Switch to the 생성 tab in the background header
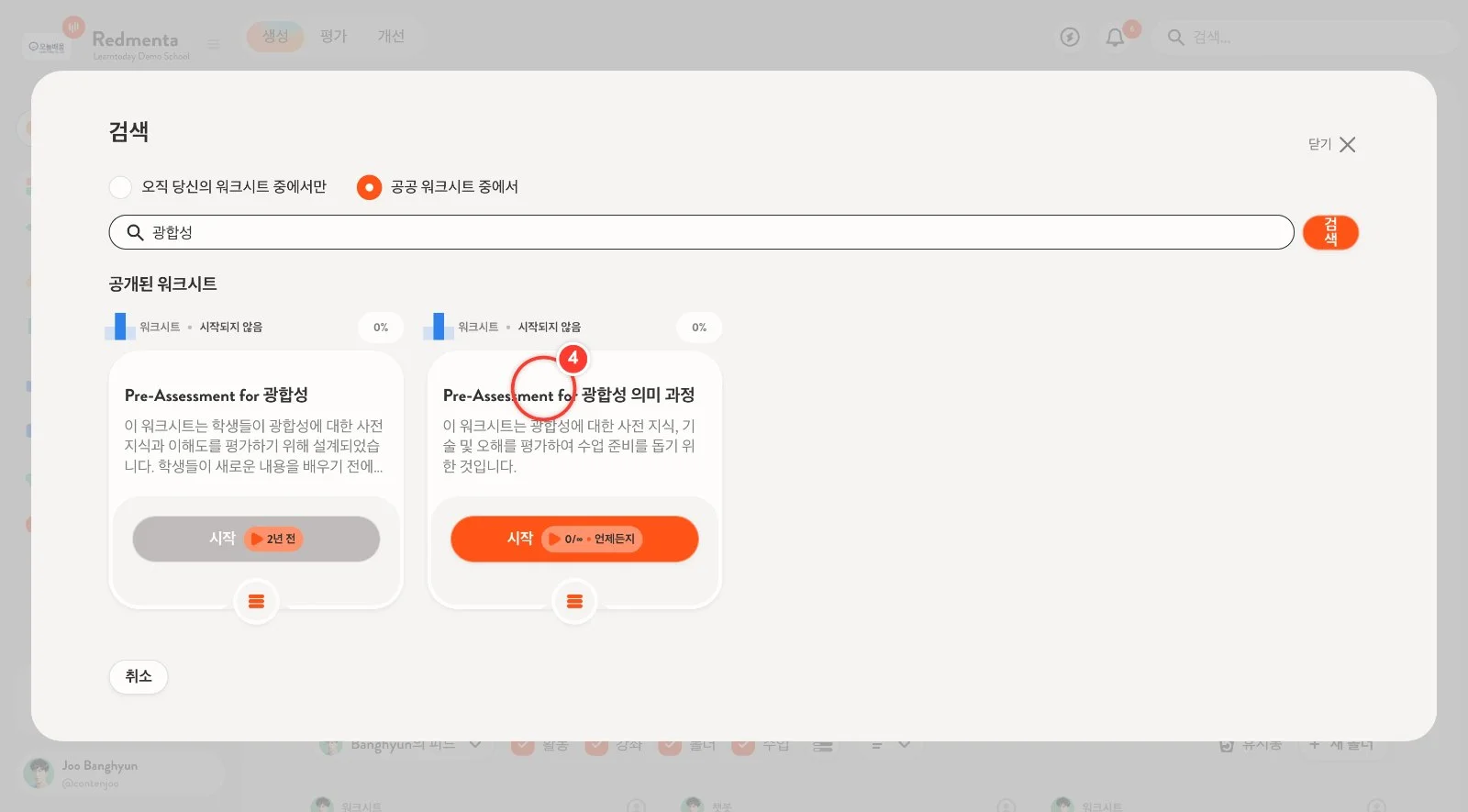This screenshot has height=812, width=1468. click(x=275, y=37)
